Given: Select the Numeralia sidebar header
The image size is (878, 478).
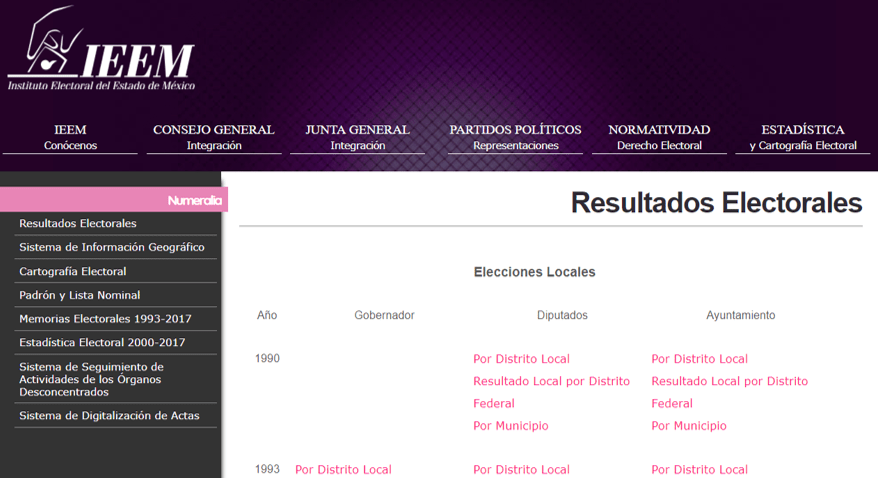Looking at the screenshot, I should click(x=194, y=200).
